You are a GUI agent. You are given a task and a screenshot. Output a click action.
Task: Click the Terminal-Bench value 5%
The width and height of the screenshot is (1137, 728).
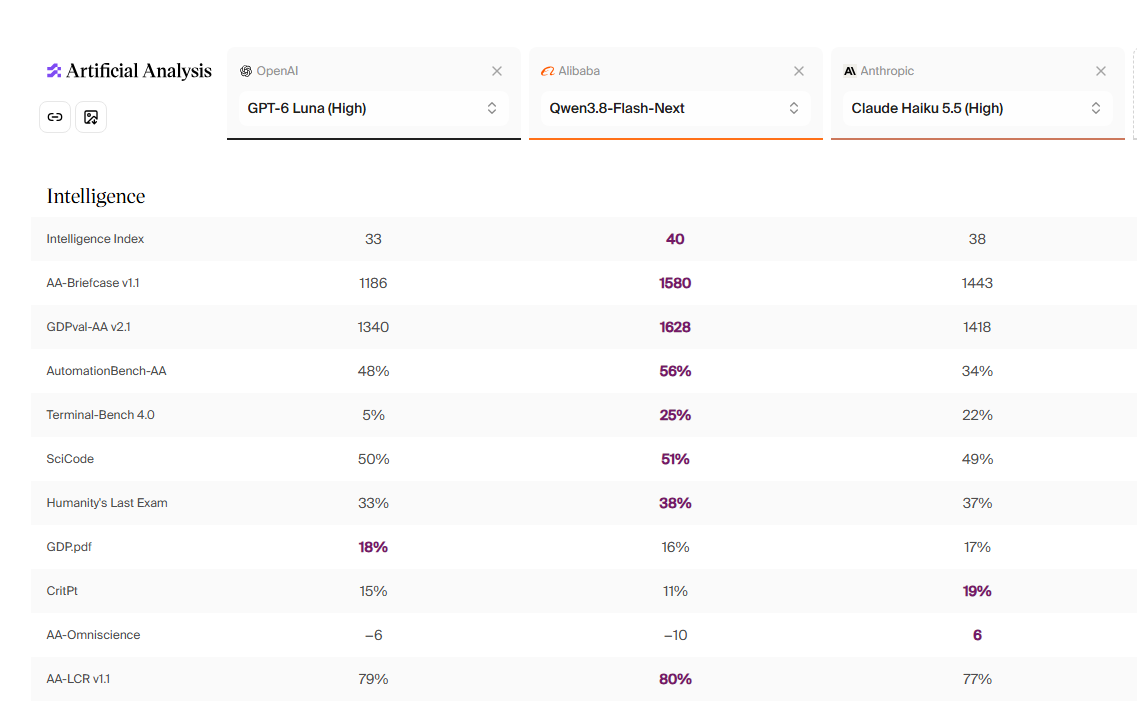(373, 415)
